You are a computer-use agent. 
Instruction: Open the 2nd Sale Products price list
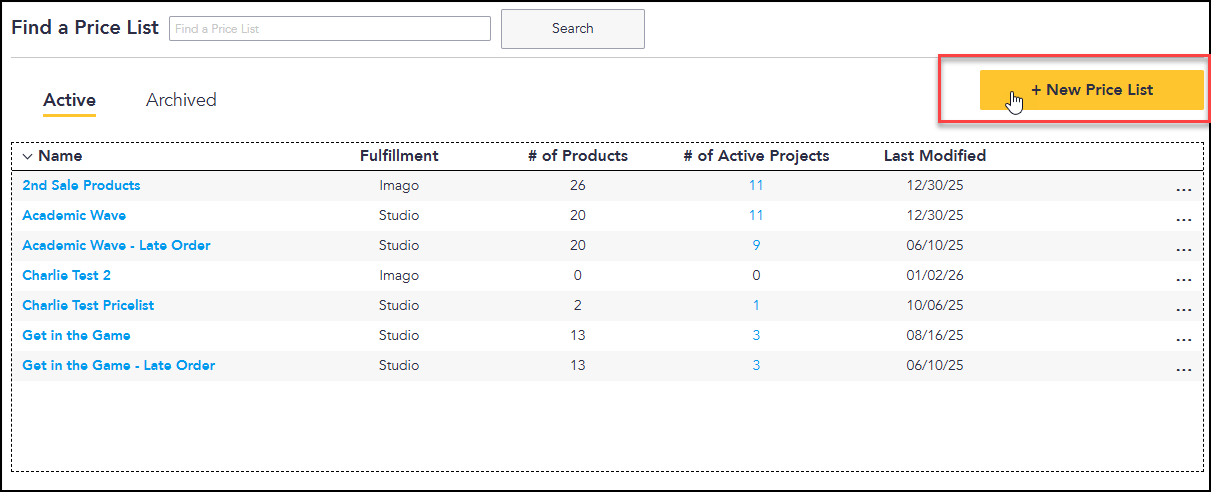tap(81, 185)
